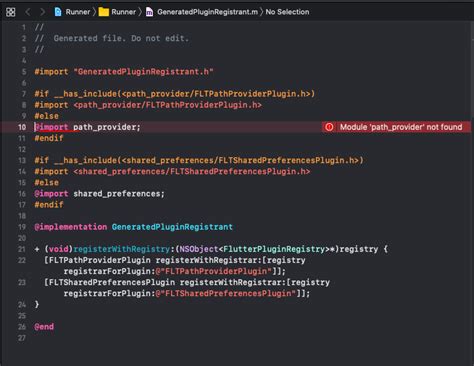Place the cursor on '@import shared_preferences;'
Viewport: 474px width, 366px height.
pos(99,194)
